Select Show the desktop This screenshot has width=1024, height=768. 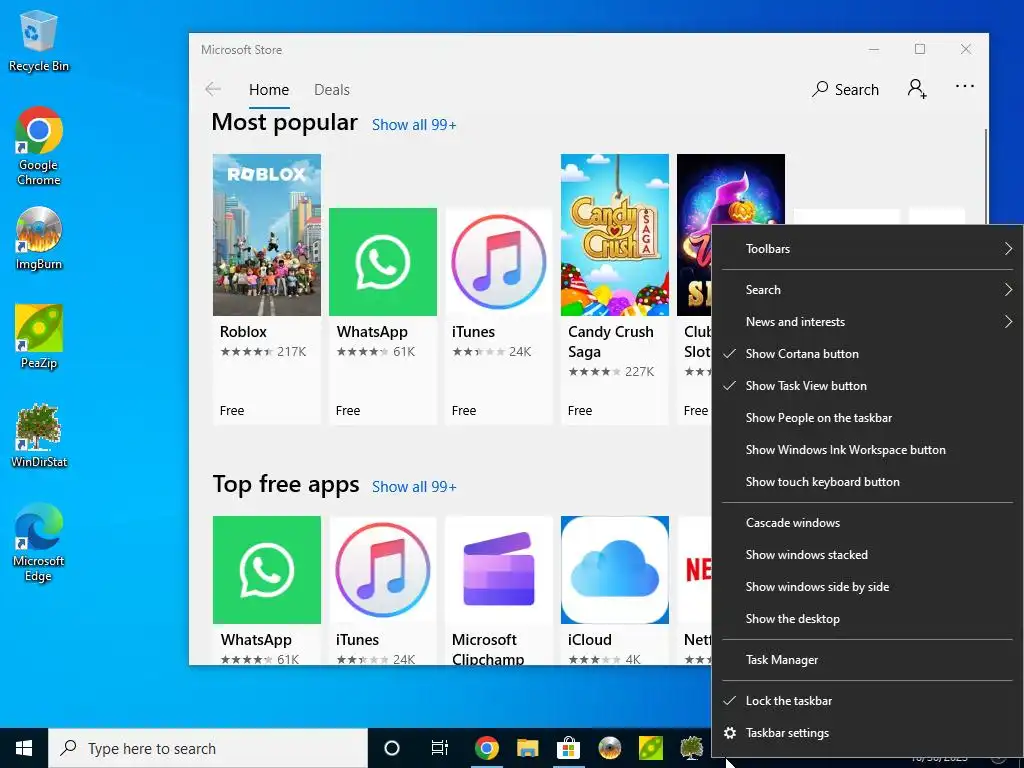coord(867,619)
